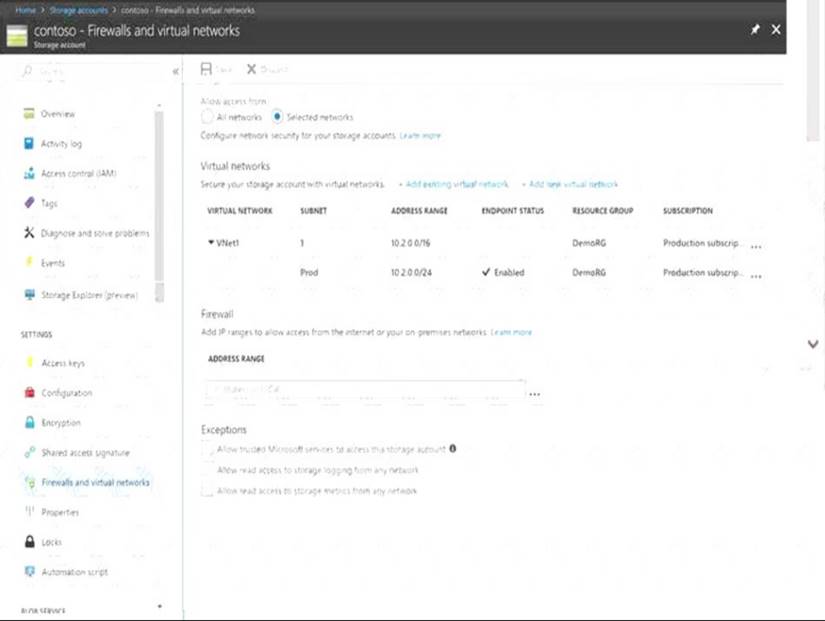Open ellipsis menu for firewall address range
The width and height of the screenshot is (825, 621).
(535, 394)
